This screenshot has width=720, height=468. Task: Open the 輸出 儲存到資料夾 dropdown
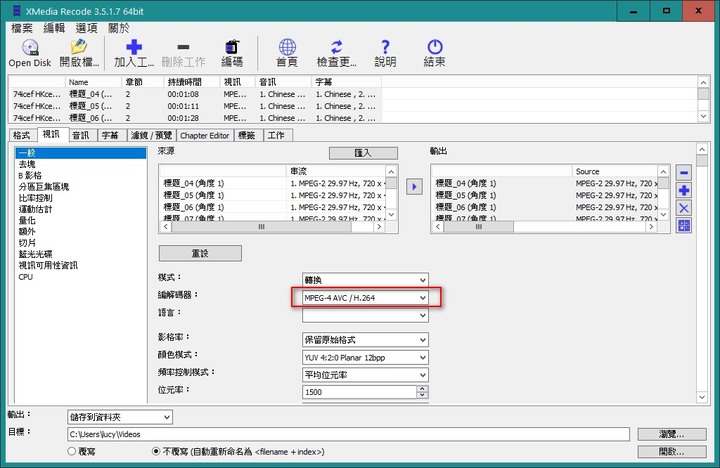[120, 417]
